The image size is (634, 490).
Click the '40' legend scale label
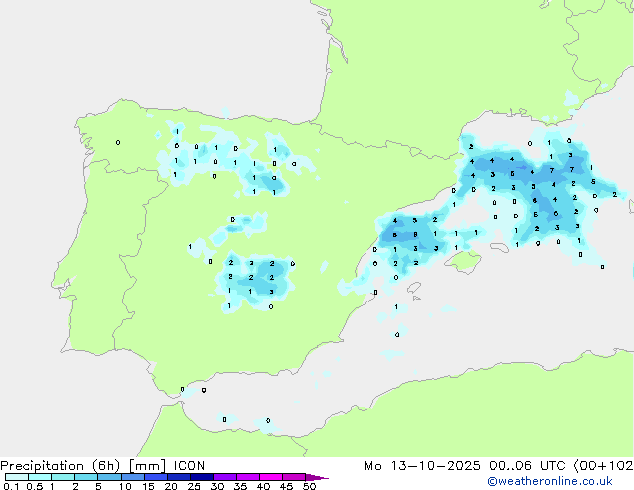tap(263, 486)
